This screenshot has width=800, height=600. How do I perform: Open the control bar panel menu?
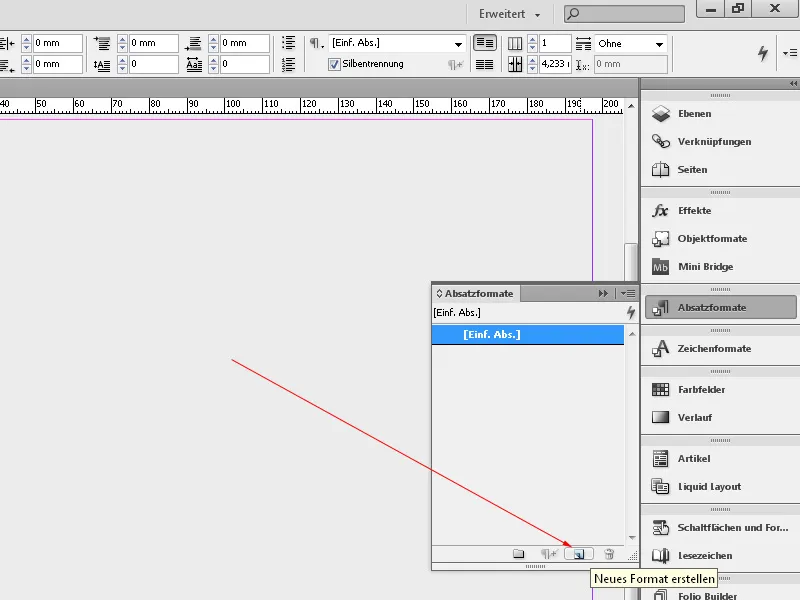790,53
